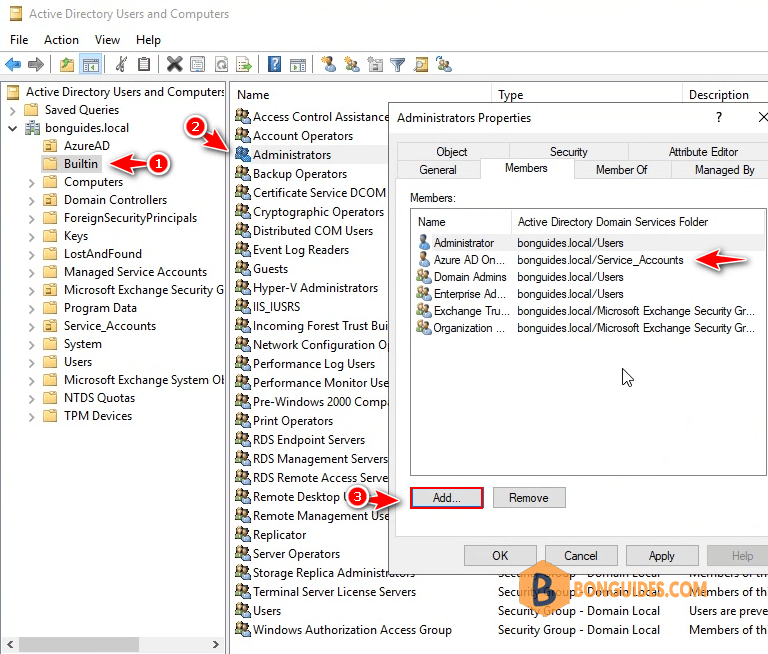The height and width of the screenshot is (654, 768).
Task: Open the File menu
Action: pos(19,40)
